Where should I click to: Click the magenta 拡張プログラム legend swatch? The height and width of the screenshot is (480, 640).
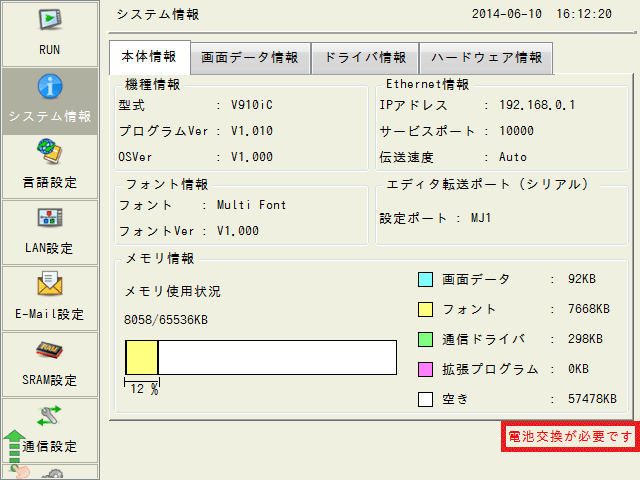click(x=424, y=369)
